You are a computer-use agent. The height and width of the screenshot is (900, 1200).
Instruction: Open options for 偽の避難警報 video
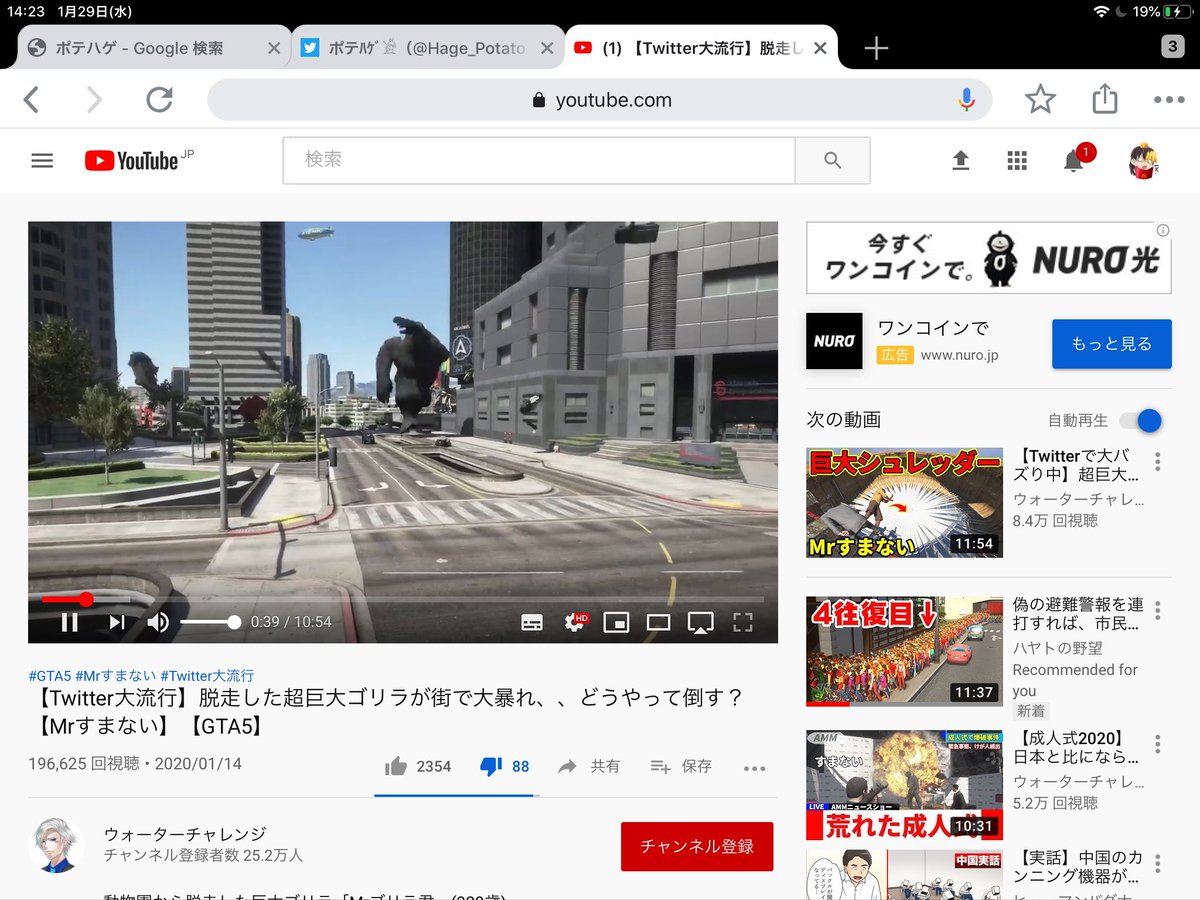click(x=1158, y=610)
